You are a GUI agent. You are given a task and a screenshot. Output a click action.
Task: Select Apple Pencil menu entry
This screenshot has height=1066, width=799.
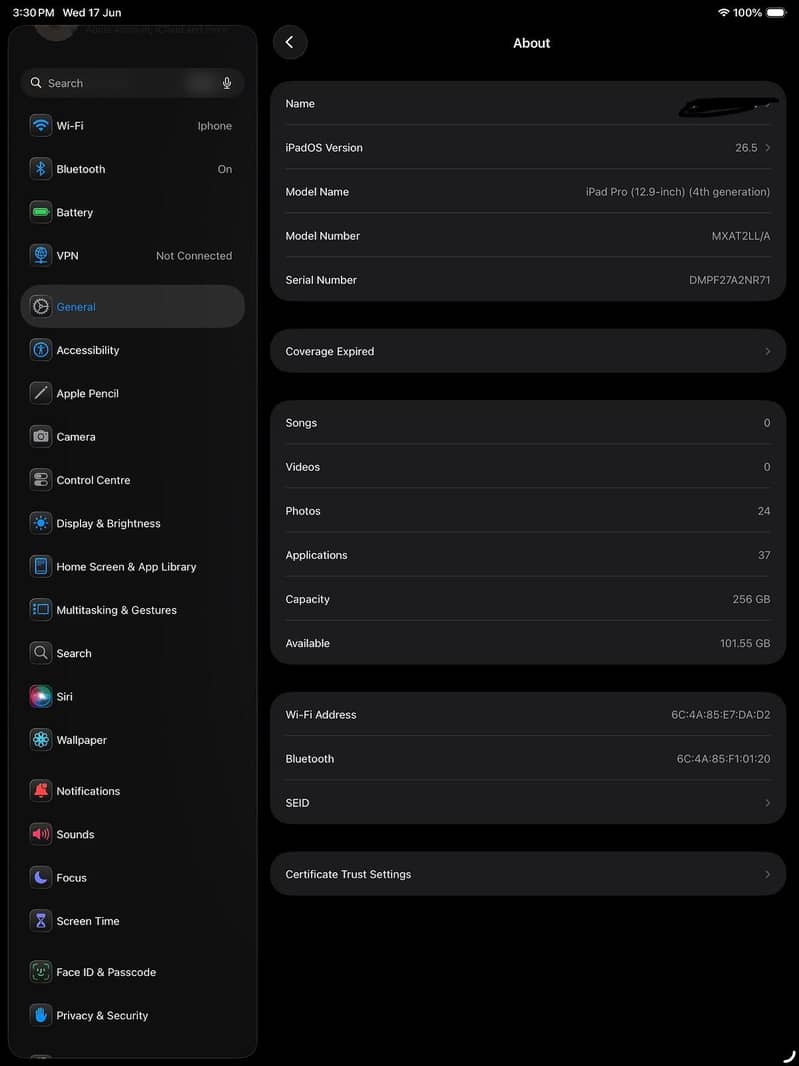pyautogui.click(x=133, y=393)
